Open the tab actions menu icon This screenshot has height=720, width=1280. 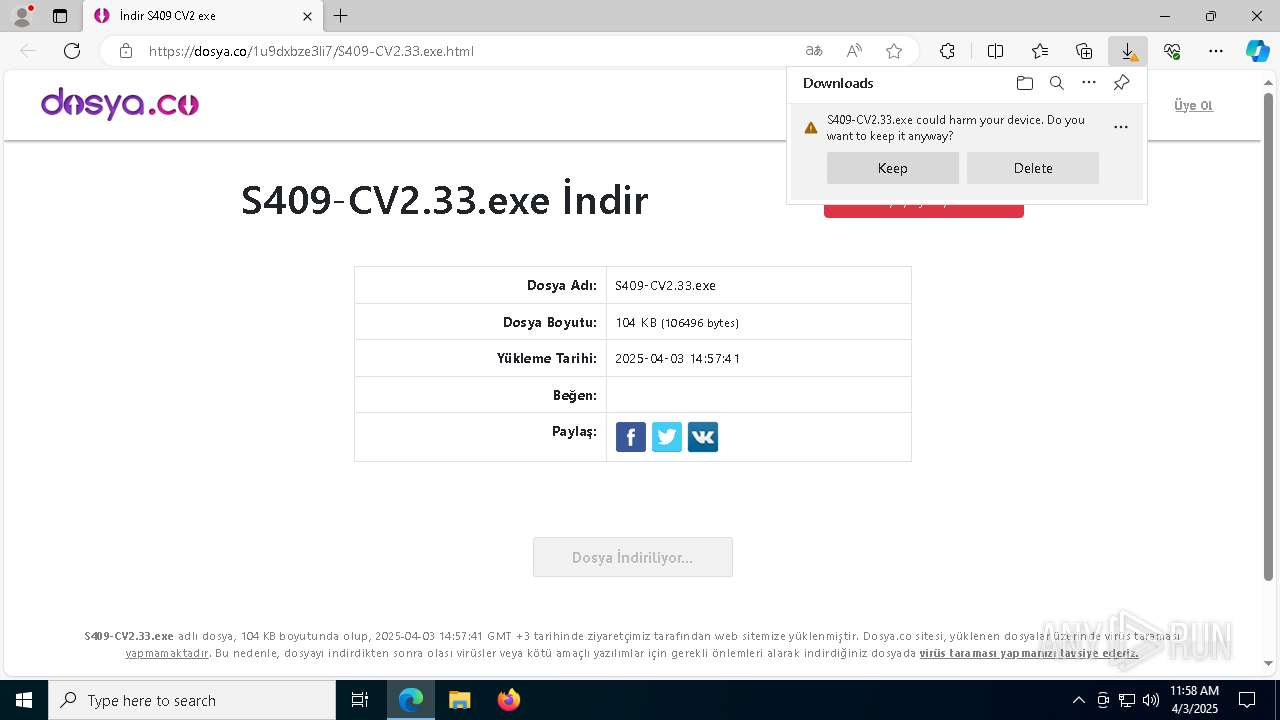tap(60, 16)
